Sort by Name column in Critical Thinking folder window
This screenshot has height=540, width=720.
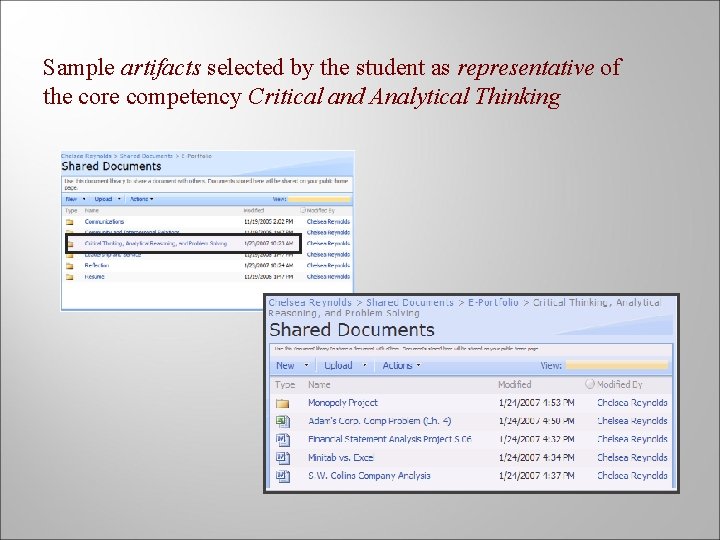pyautogui.click(x=319, y=385)
